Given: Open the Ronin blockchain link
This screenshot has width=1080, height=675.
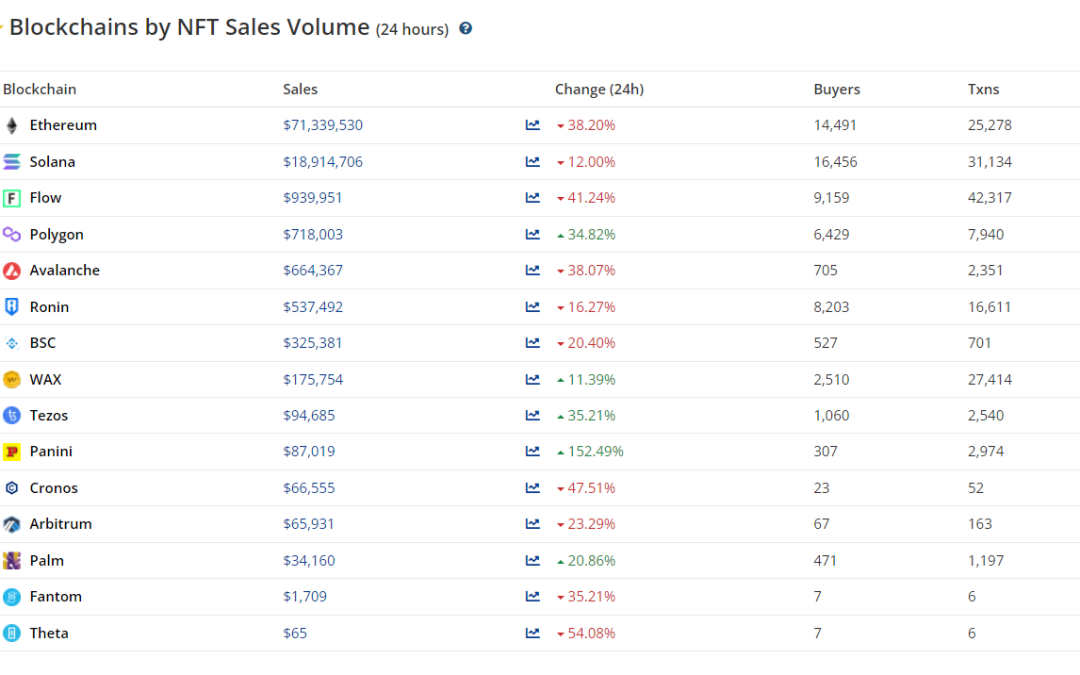Looking at the screenshot, I should coord(49,307).
